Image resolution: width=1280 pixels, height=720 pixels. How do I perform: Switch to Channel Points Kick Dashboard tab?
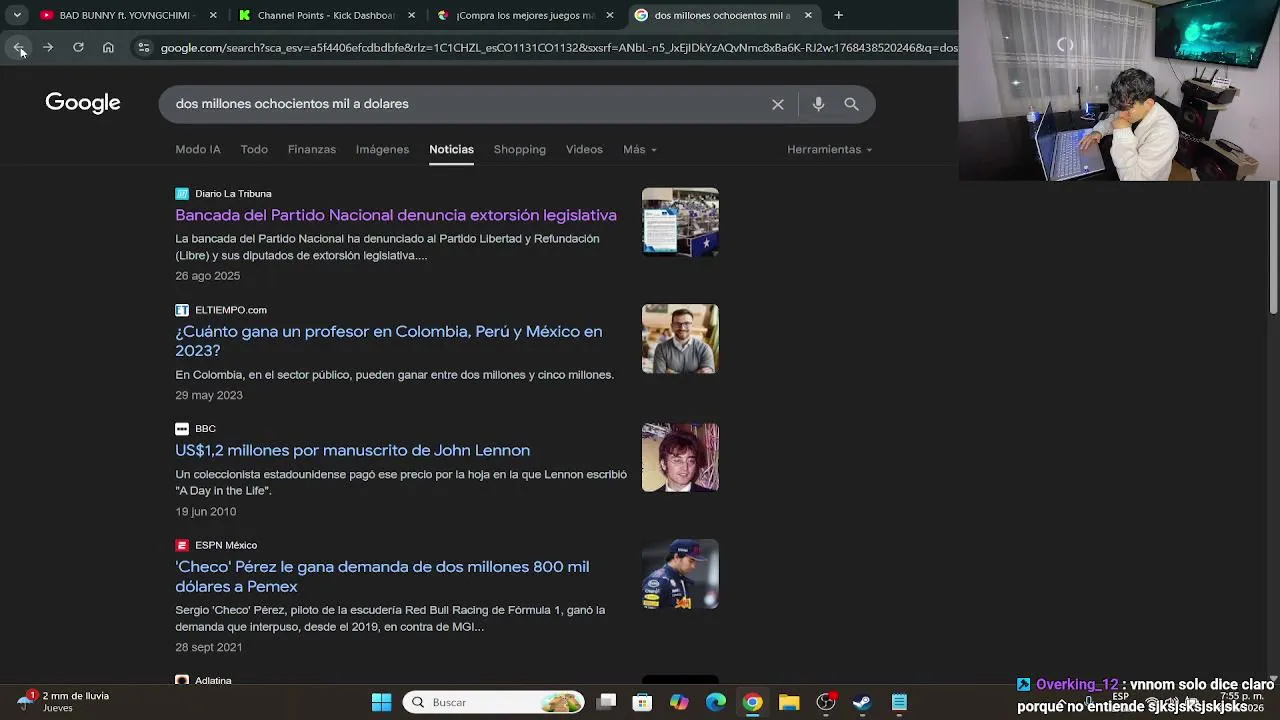pyautogui.click(x=326, y=15)
